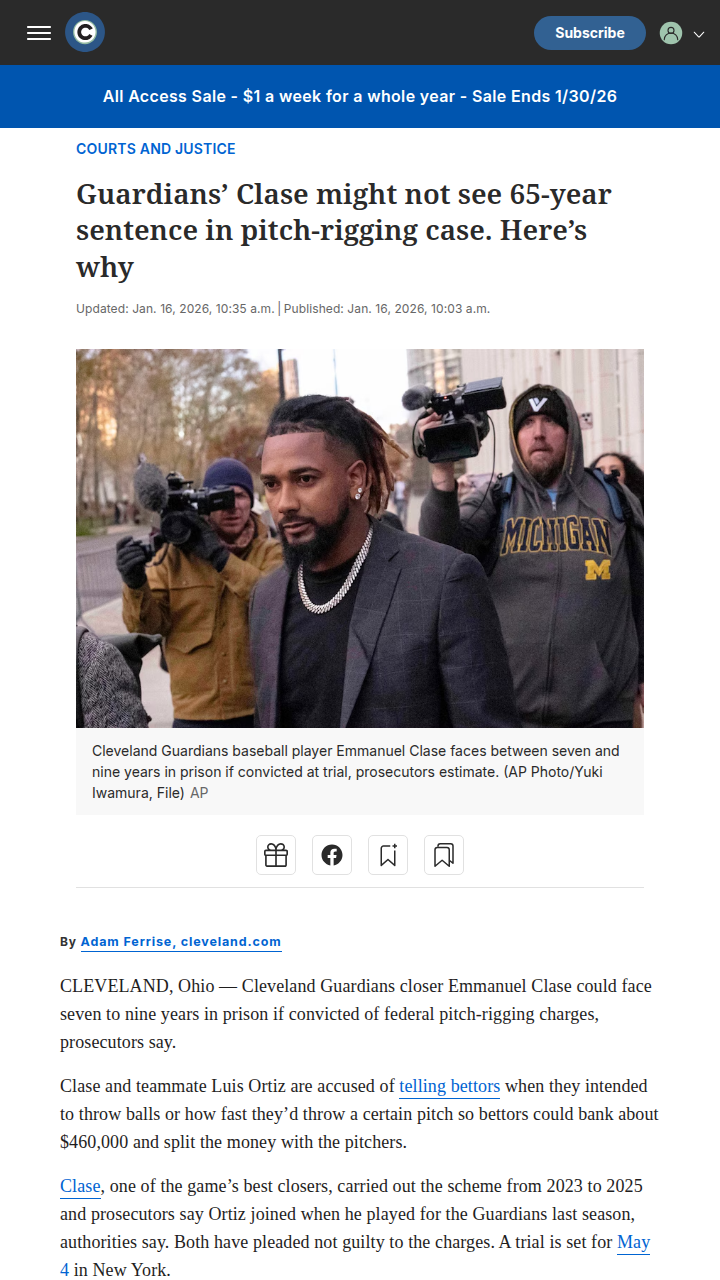
Task: Open the hamburger navigation menu
Action: tap(39, 33)
